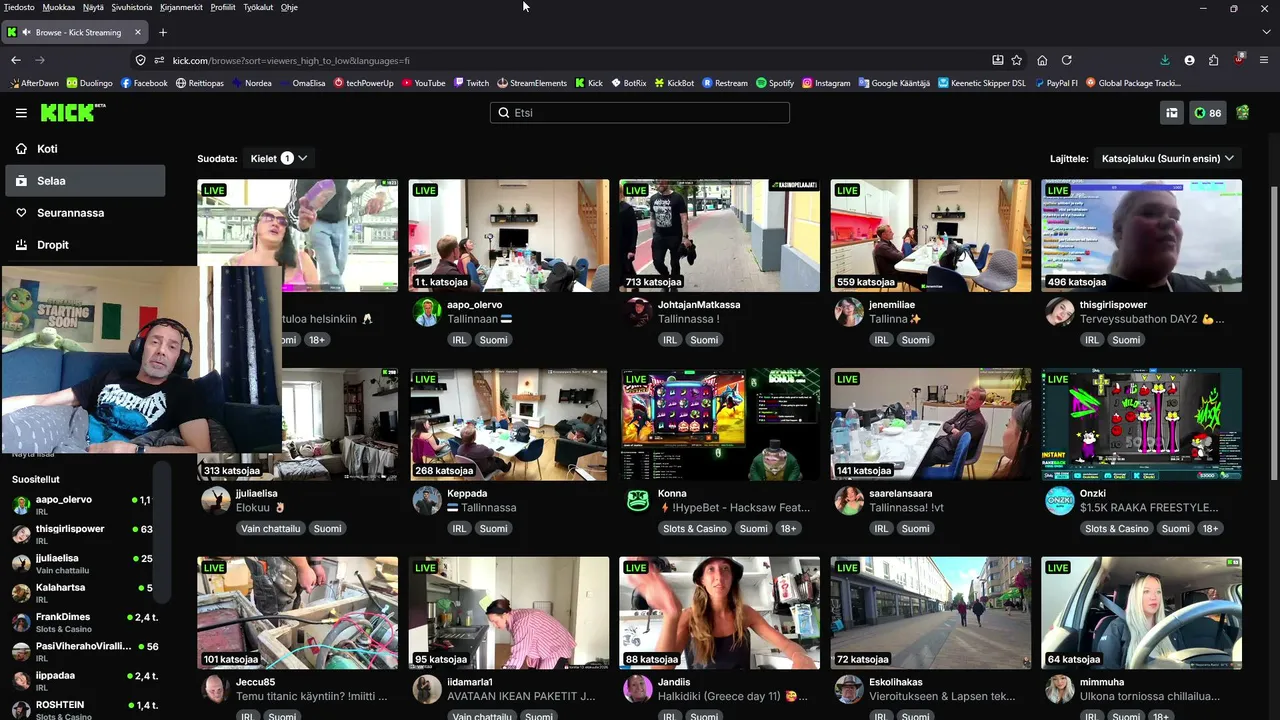Click Vain chattailu tag under jjuliaelisa

[x=271, y=529]
